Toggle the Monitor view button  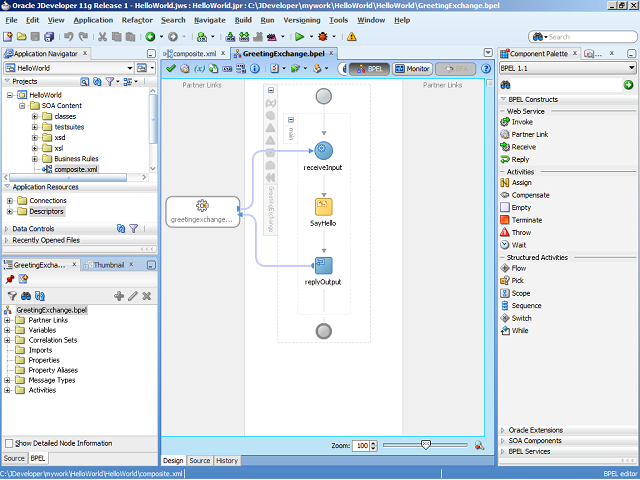coord(412,69)
